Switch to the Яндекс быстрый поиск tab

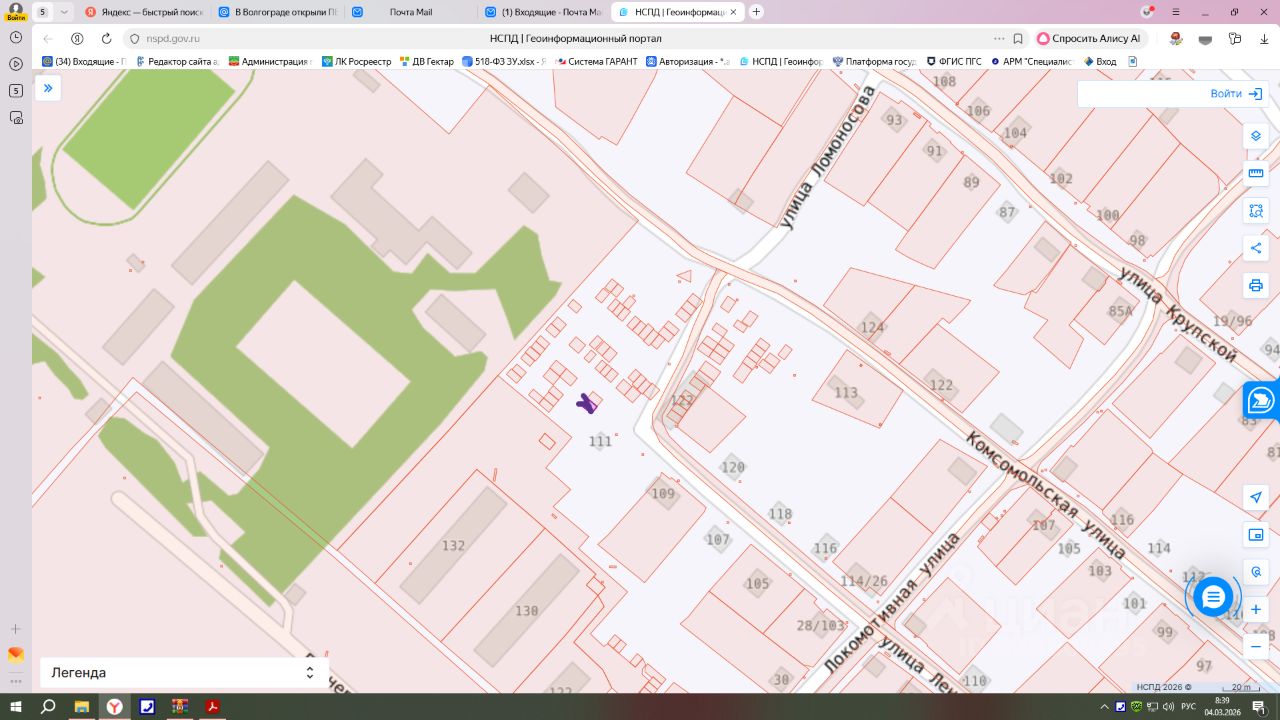pos(144,12)
